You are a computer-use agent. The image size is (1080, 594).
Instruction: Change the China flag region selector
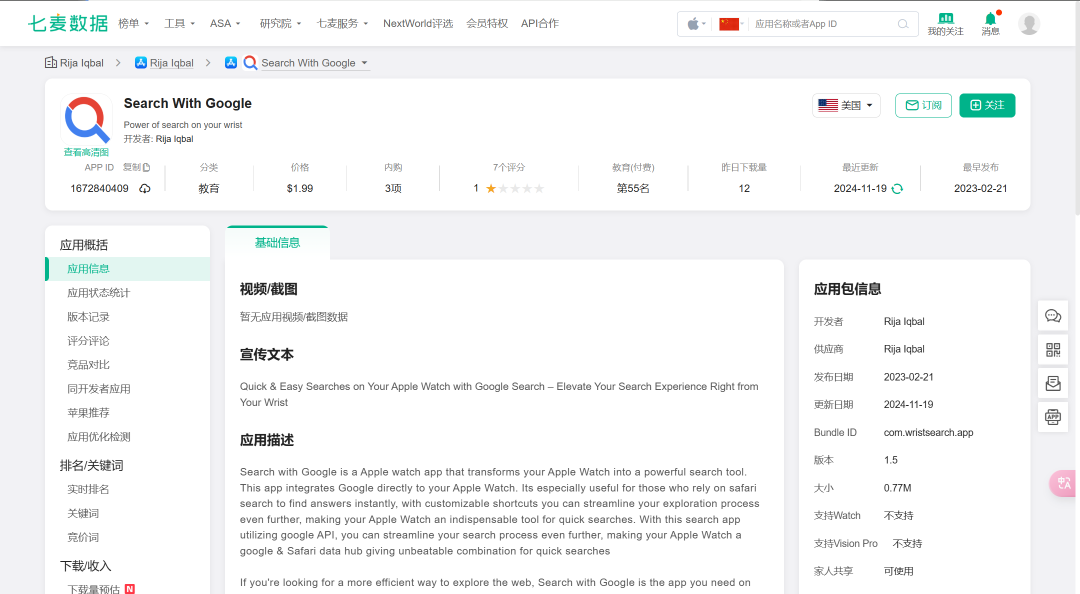pyautogui.click(x=731, y=24)
